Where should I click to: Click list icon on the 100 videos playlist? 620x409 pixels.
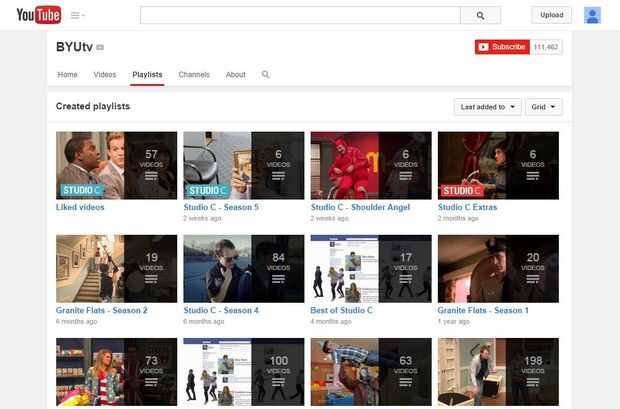278,382
